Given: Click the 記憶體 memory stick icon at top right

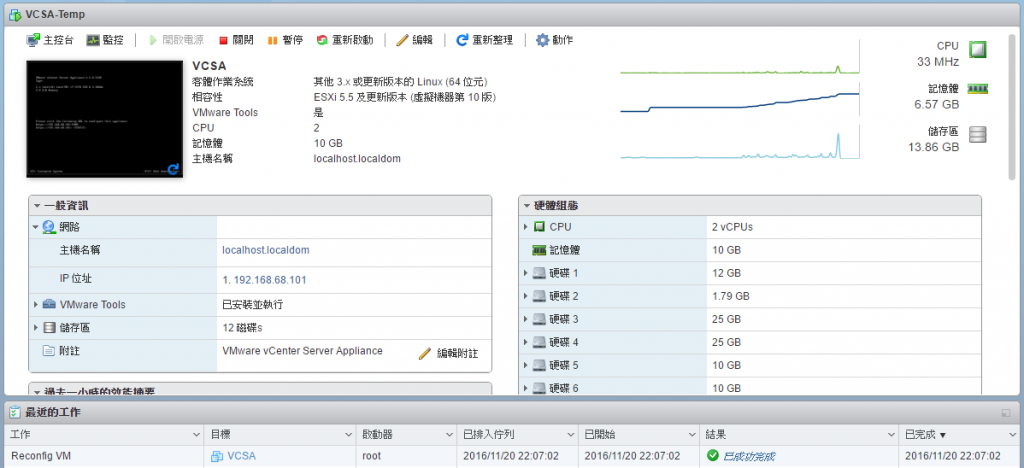Looking at the screenshot, I should coord(978,89).
